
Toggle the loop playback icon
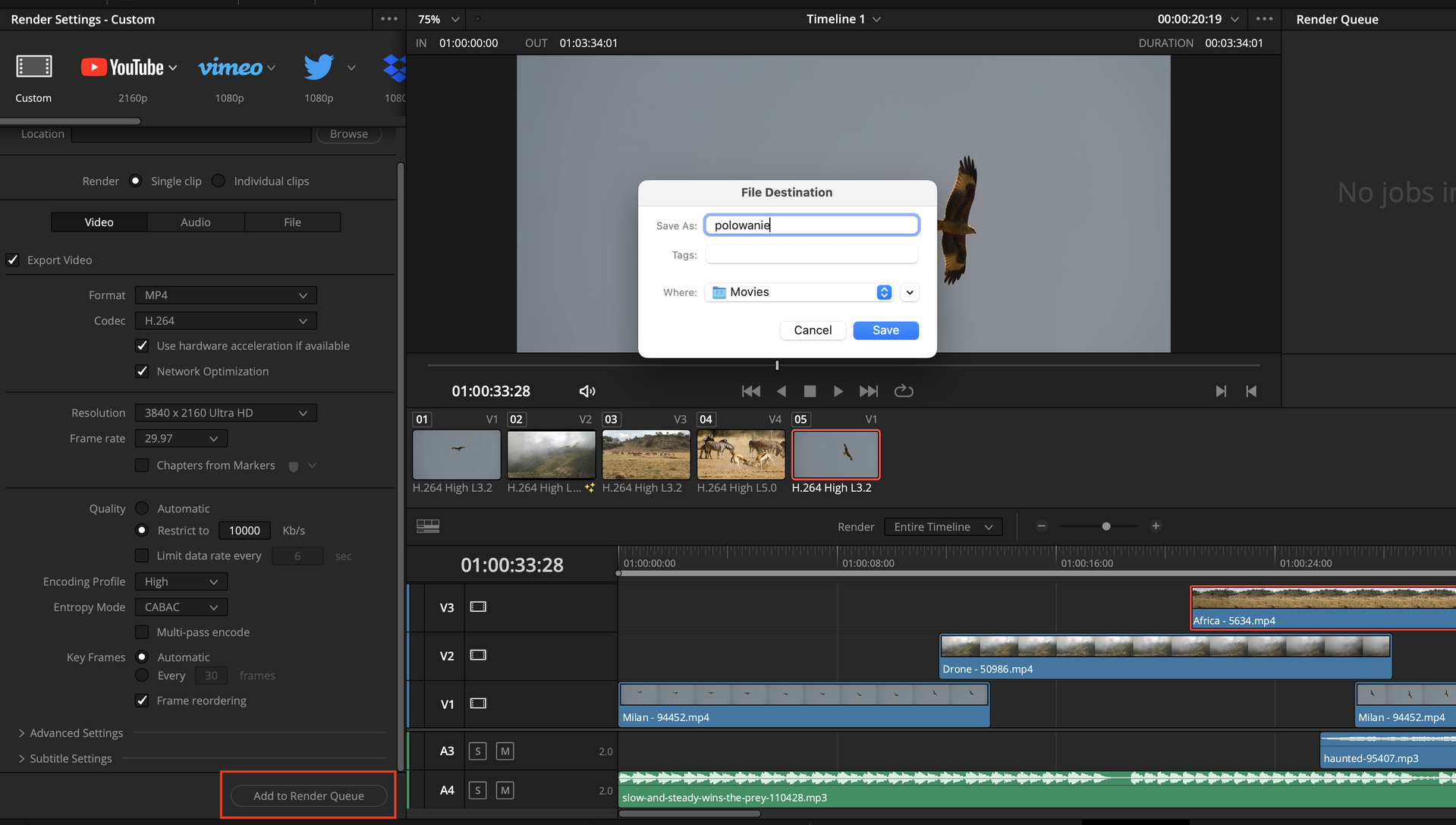(x=904, y=391)
